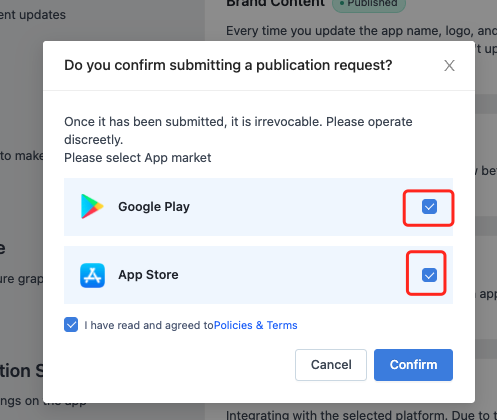
Task: Click the Google Play triangle logo icon
Action: click(92, 206)
